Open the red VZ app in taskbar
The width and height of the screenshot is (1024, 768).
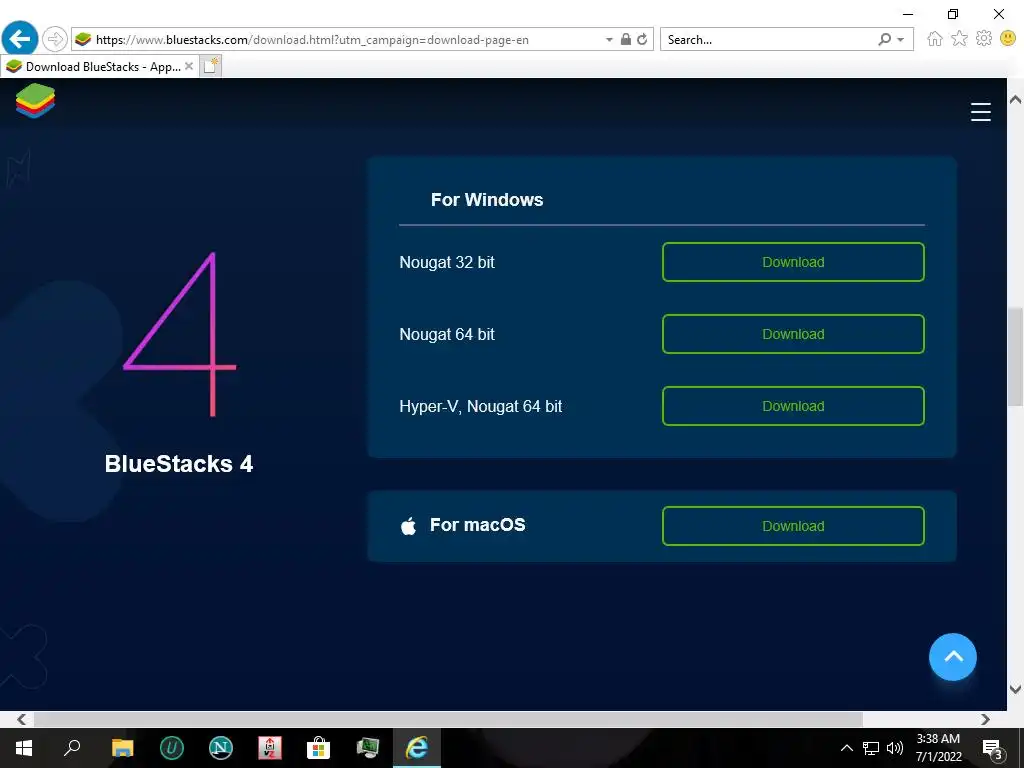tap(270, 748)
